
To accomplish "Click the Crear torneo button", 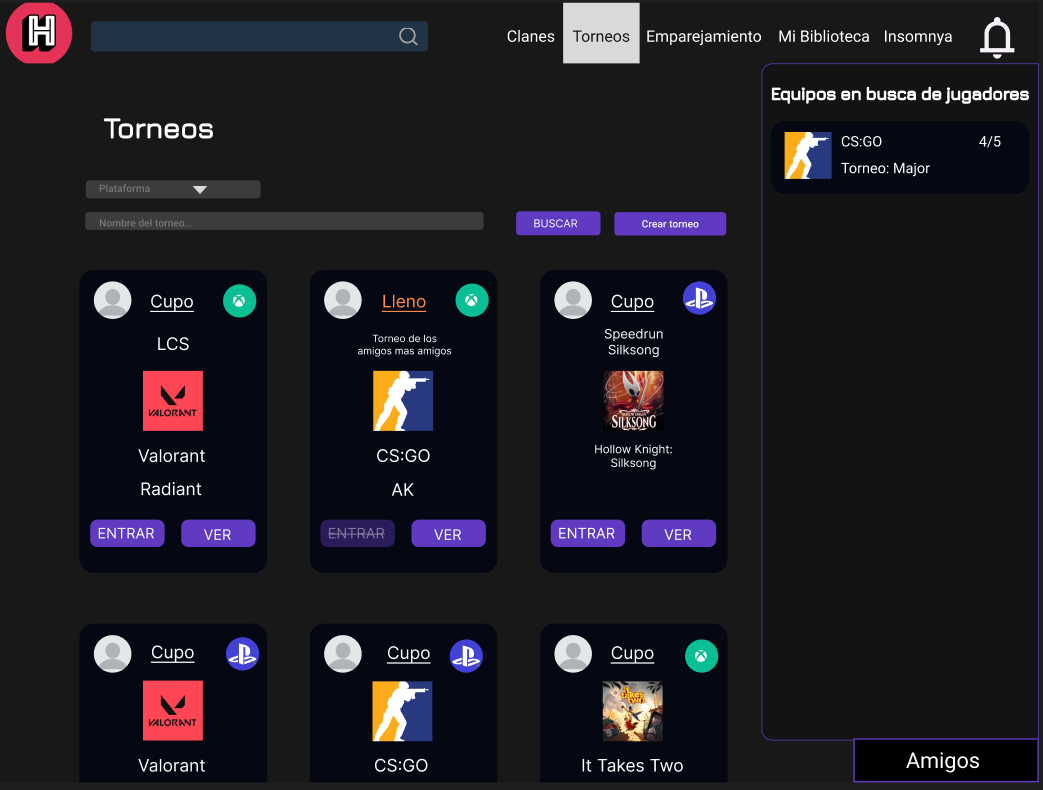I will coord(670,224).
